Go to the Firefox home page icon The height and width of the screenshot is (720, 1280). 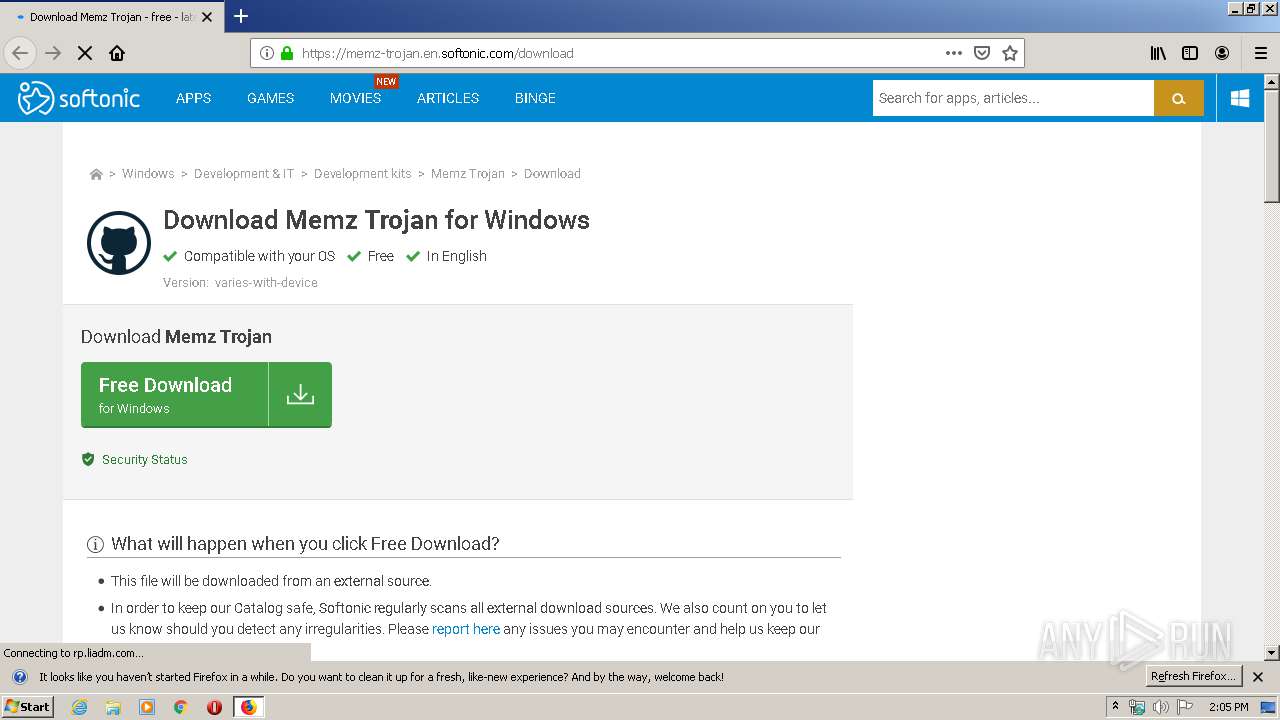click(x=117, y=53)
